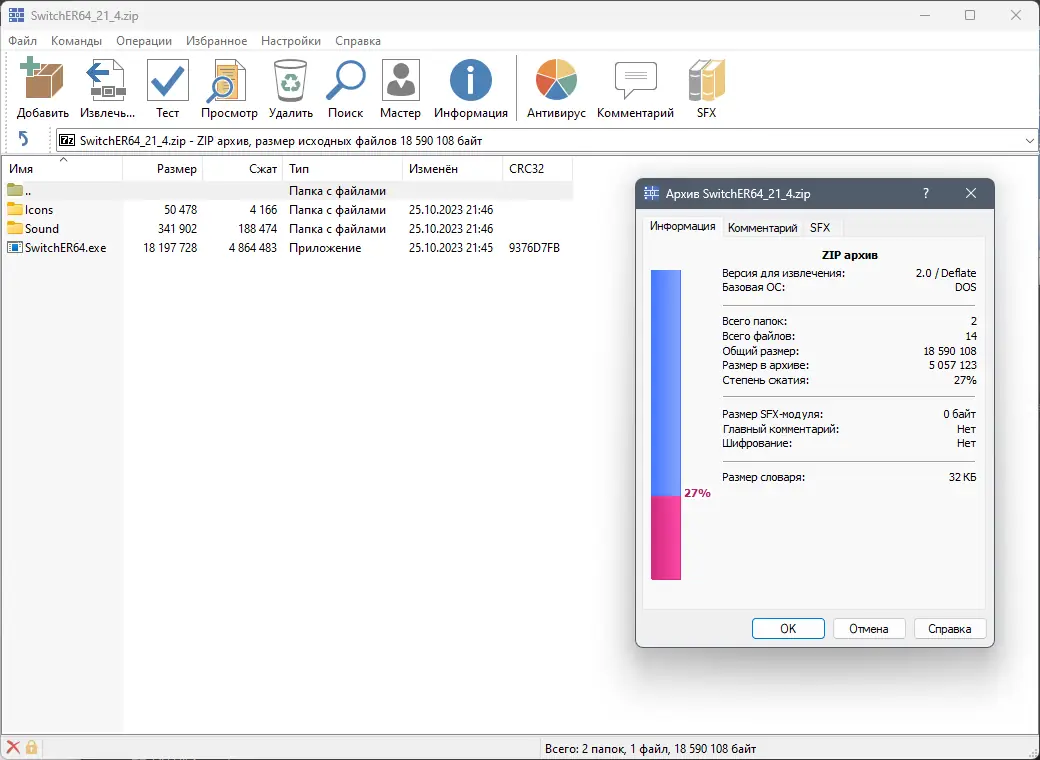Screen dimensions: 1040x760
Task: Open the Команды menu
Action: [x=76, y=40]
